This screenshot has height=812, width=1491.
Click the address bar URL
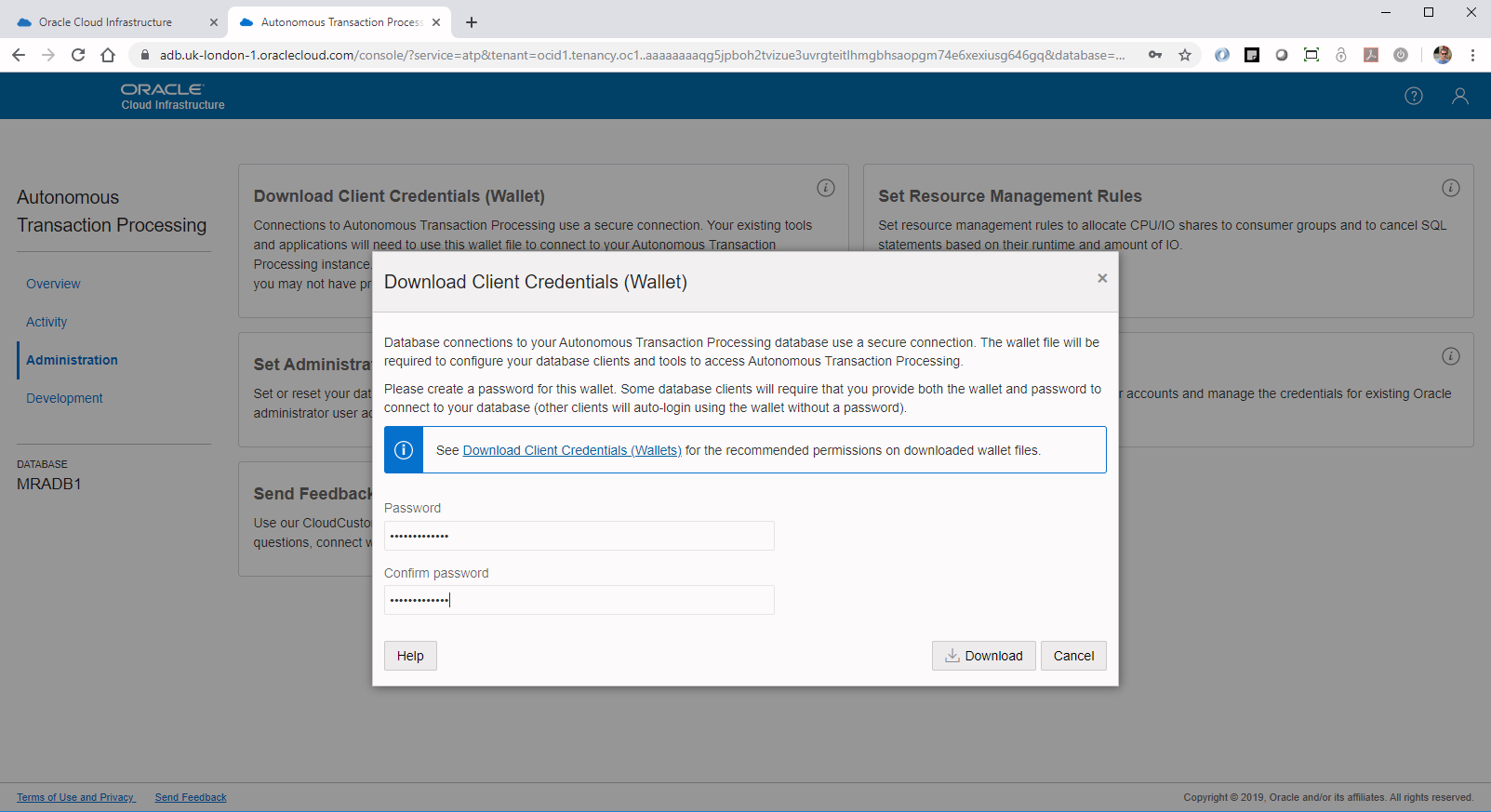click(x=642, y=55)
